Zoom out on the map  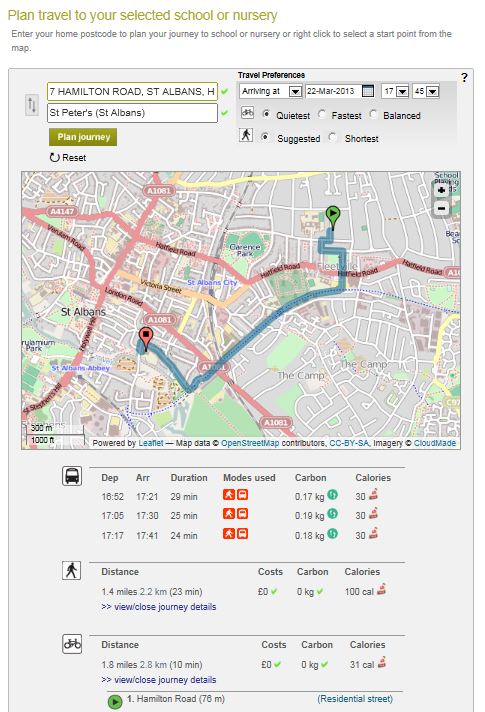[441, 208]
